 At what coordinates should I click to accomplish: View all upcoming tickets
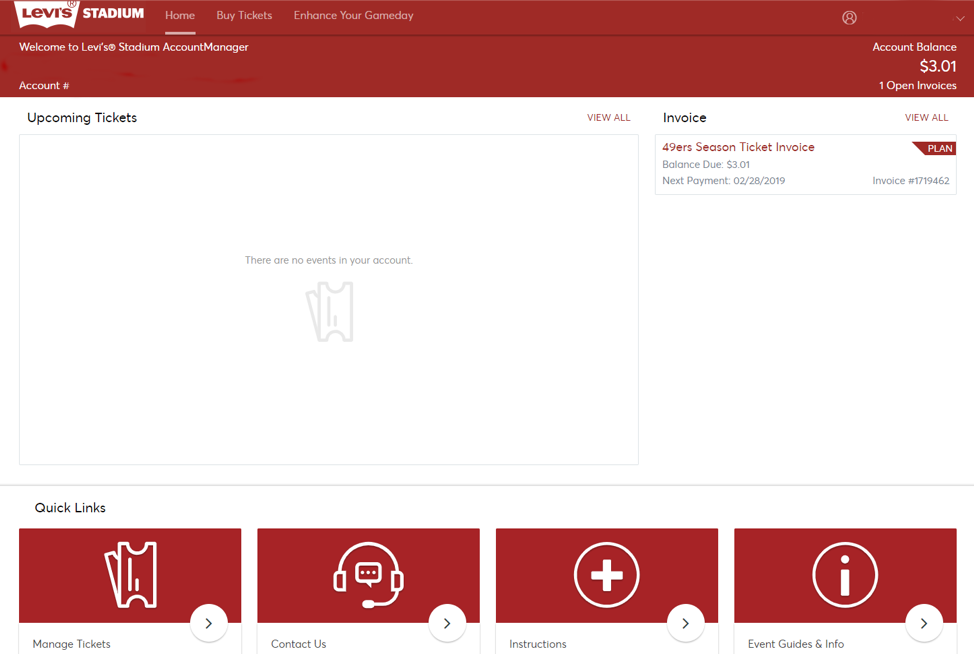(x=608, y=118)
